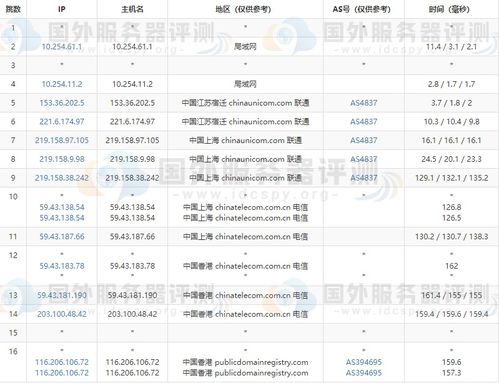
Task: Click IP link 59.43.183.78 in hop 12
Action: pos(62,266)
